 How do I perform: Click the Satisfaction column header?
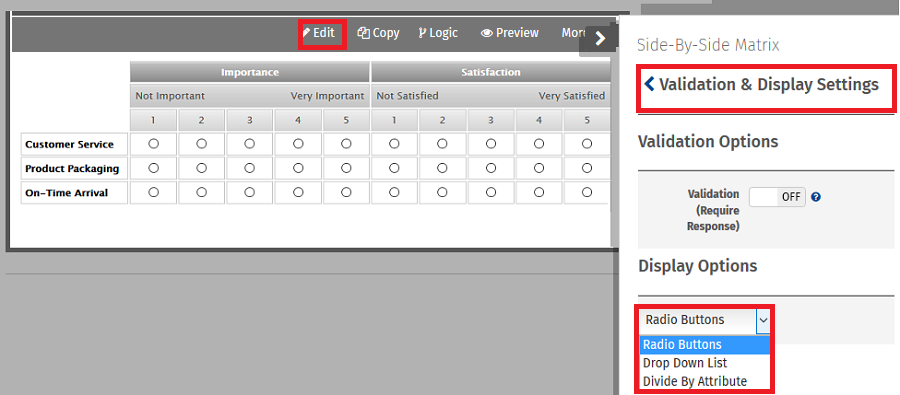(491, 72)
